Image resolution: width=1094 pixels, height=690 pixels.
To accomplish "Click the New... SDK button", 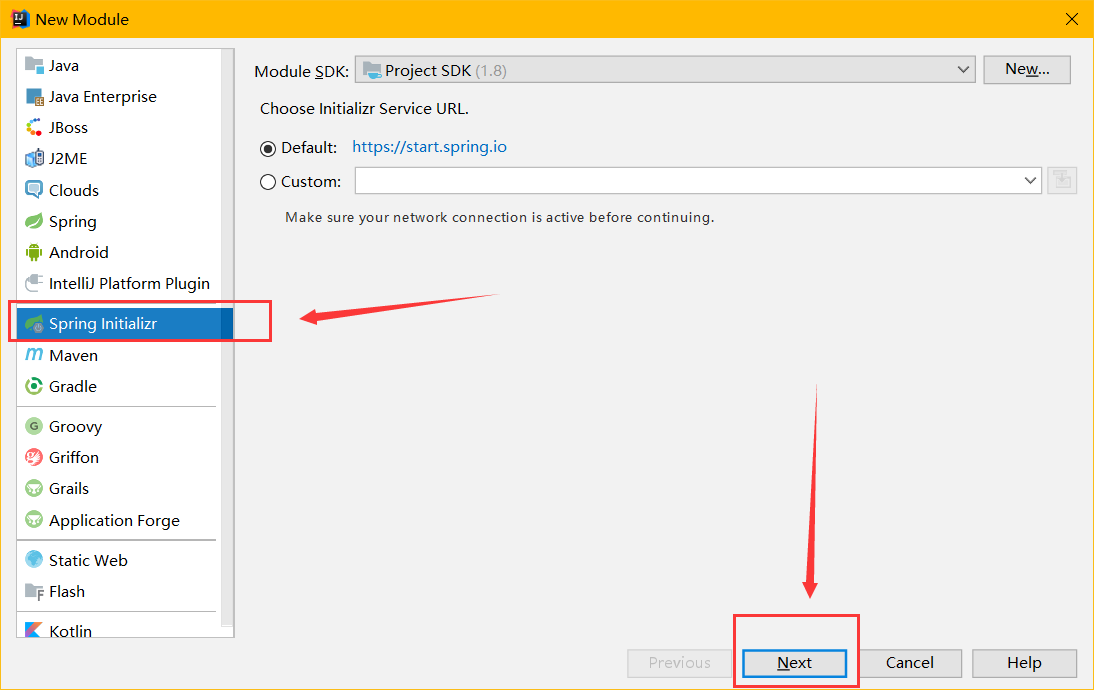I will (x=1027, y=69).
